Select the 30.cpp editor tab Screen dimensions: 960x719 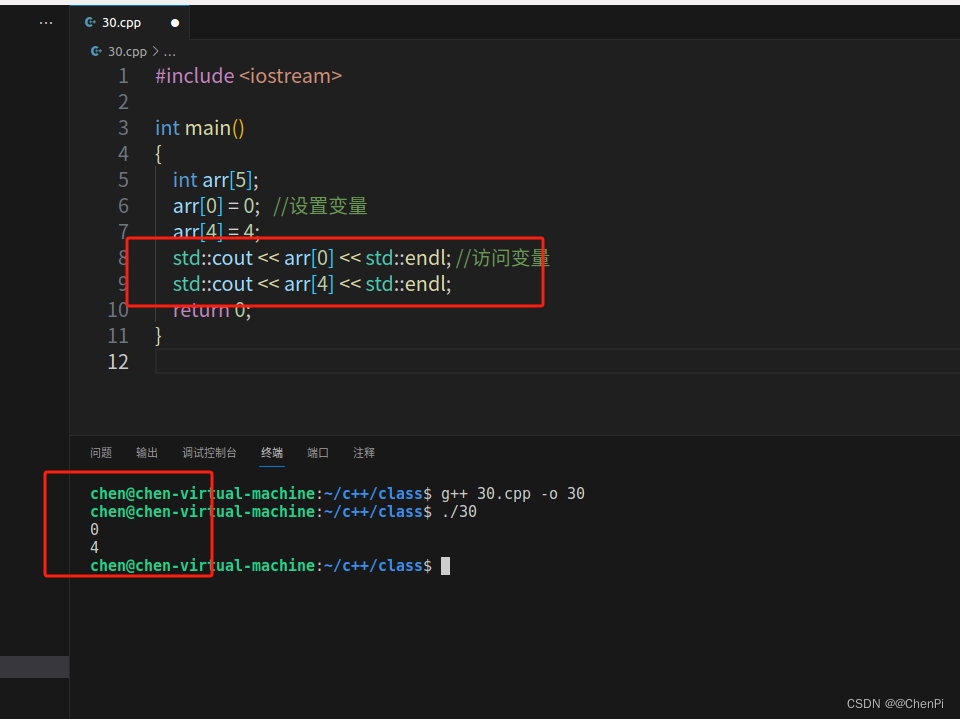coord(130,23)
